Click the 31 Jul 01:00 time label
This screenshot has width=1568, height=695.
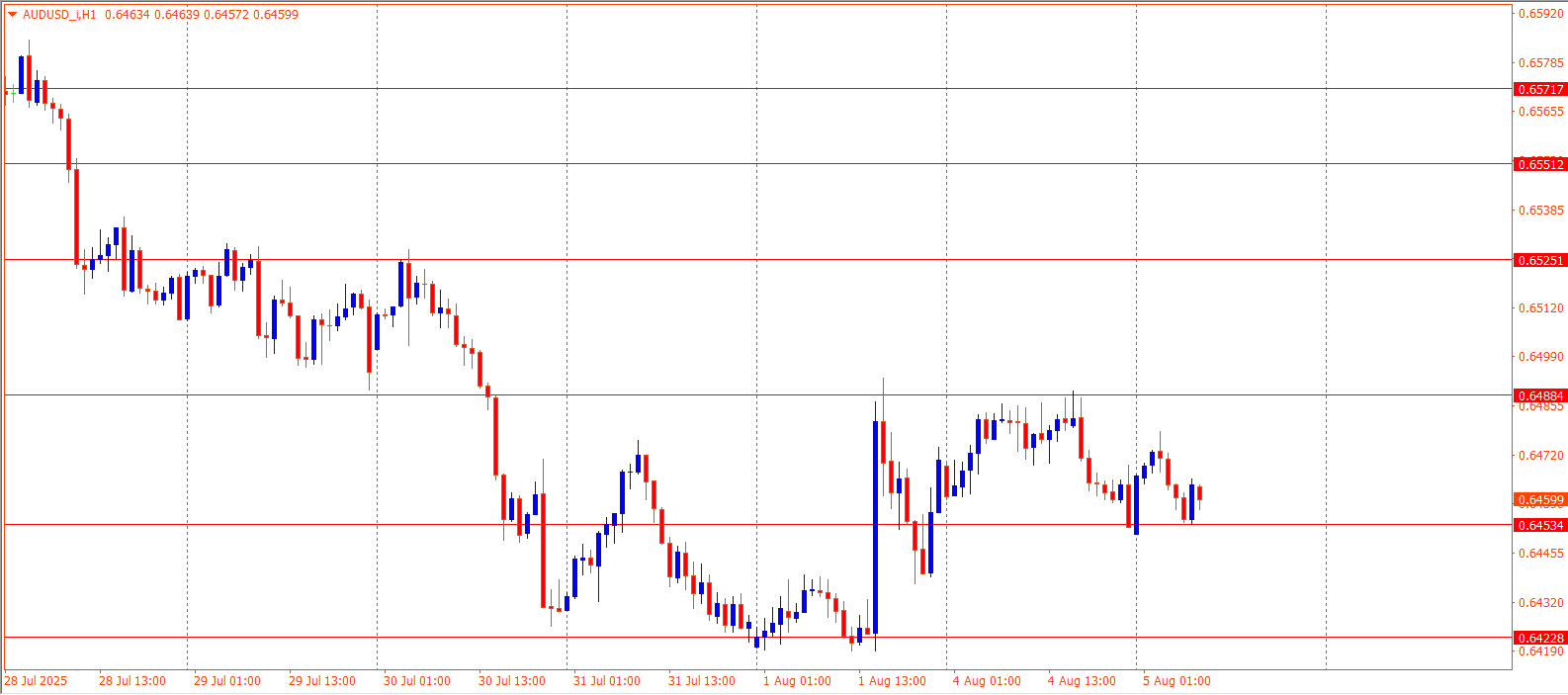607,681
